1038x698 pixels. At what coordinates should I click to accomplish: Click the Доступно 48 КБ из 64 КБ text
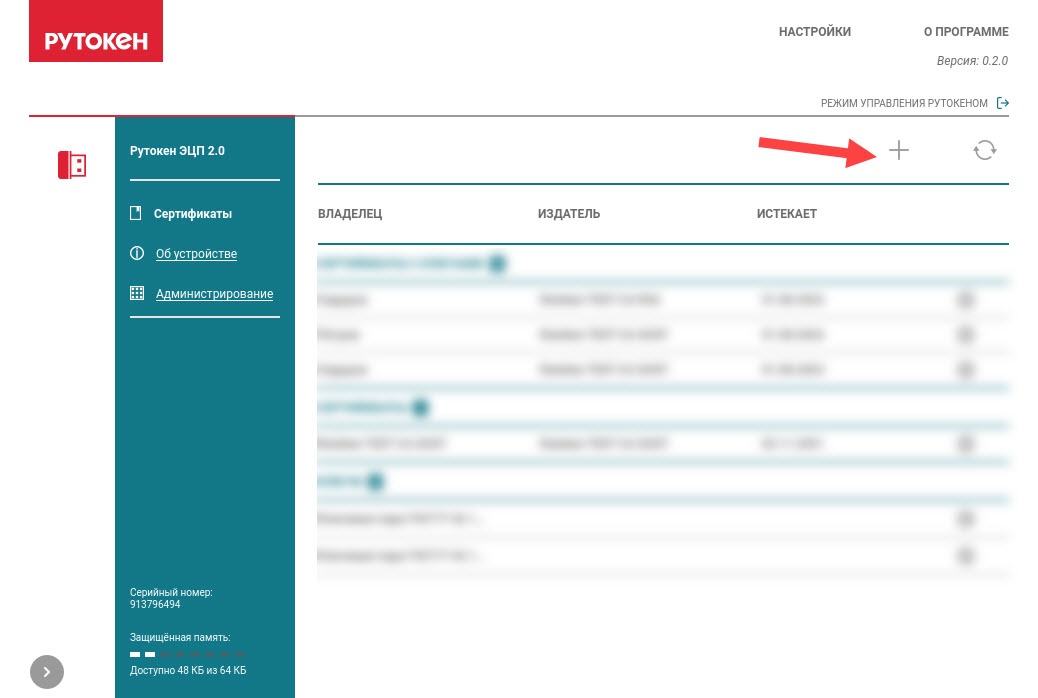pyautogui.click(x=188, y=670)
